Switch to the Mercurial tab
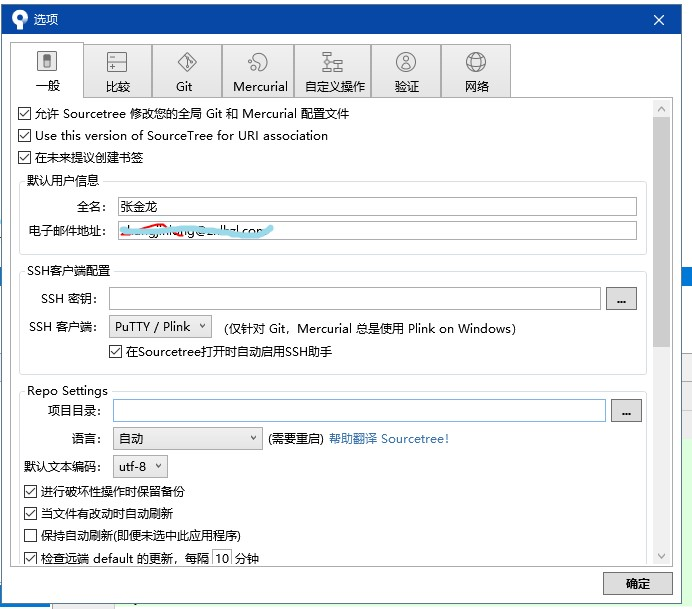This screenshot has width=692, height=609. [x=258, y=71]
